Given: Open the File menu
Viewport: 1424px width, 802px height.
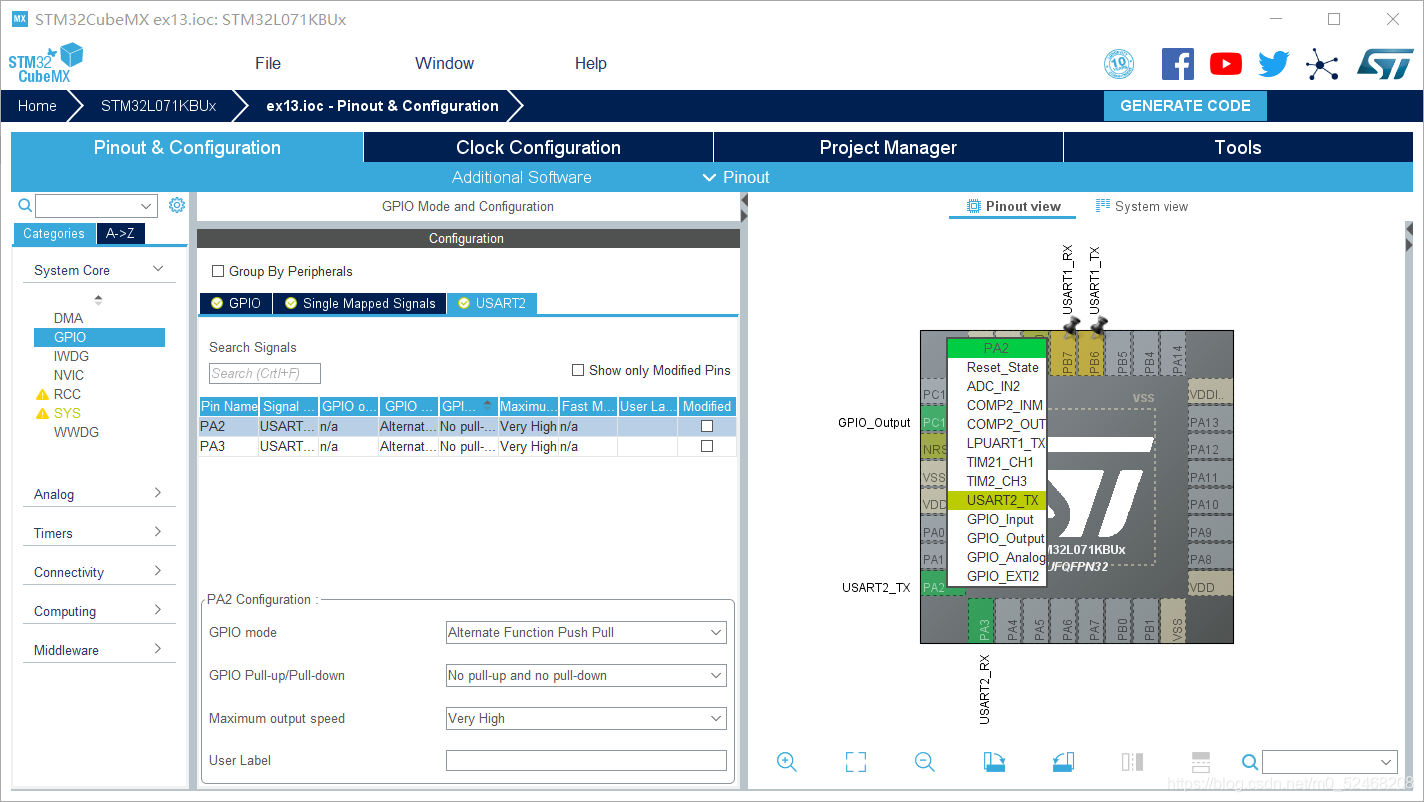Looking at the screenshot, I should pyautogui.click(x=268, y=63).
